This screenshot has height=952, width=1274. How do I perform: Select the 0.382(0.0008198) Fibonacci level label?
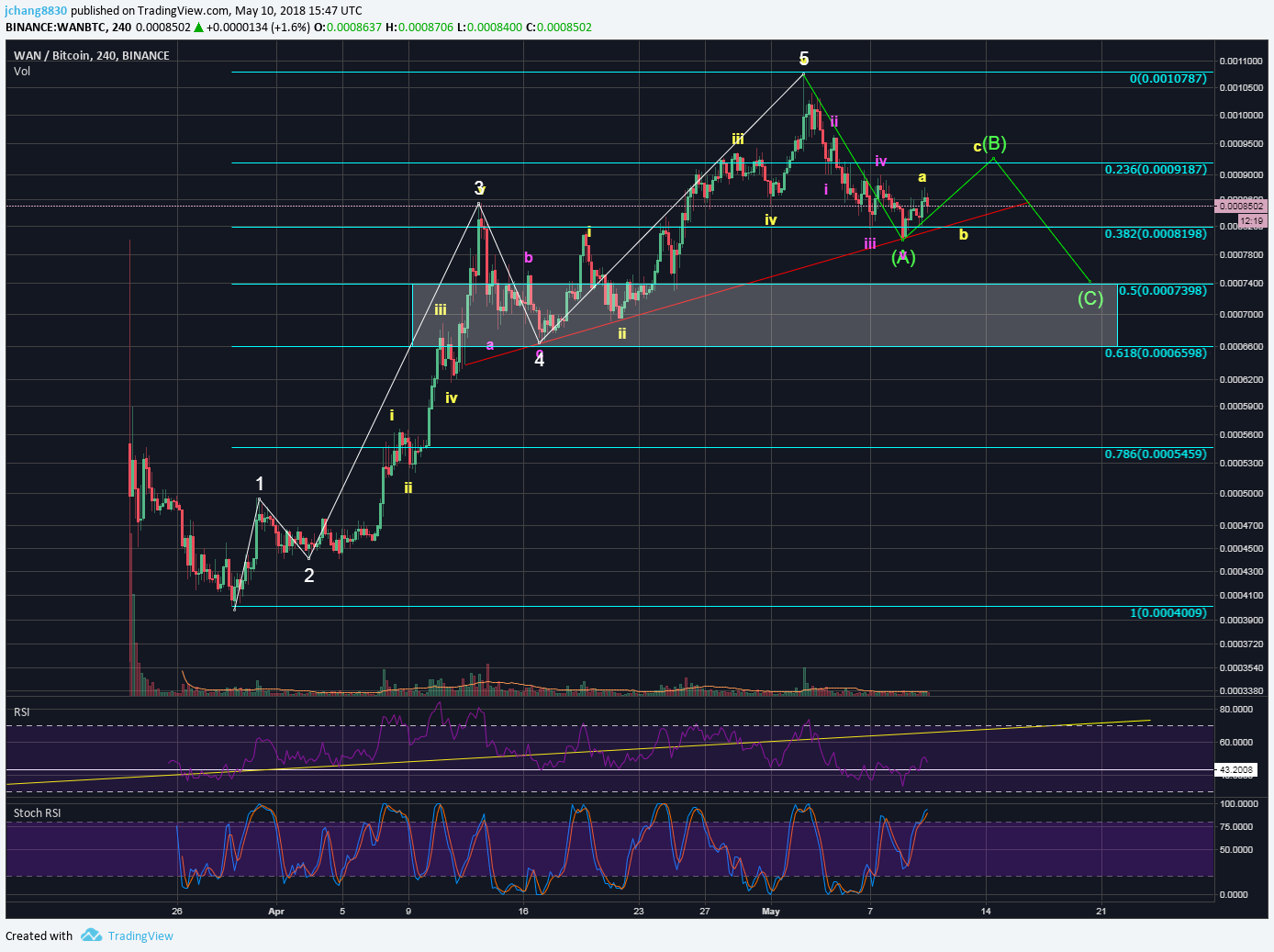pyautogui.click(x=1156, y=234)
